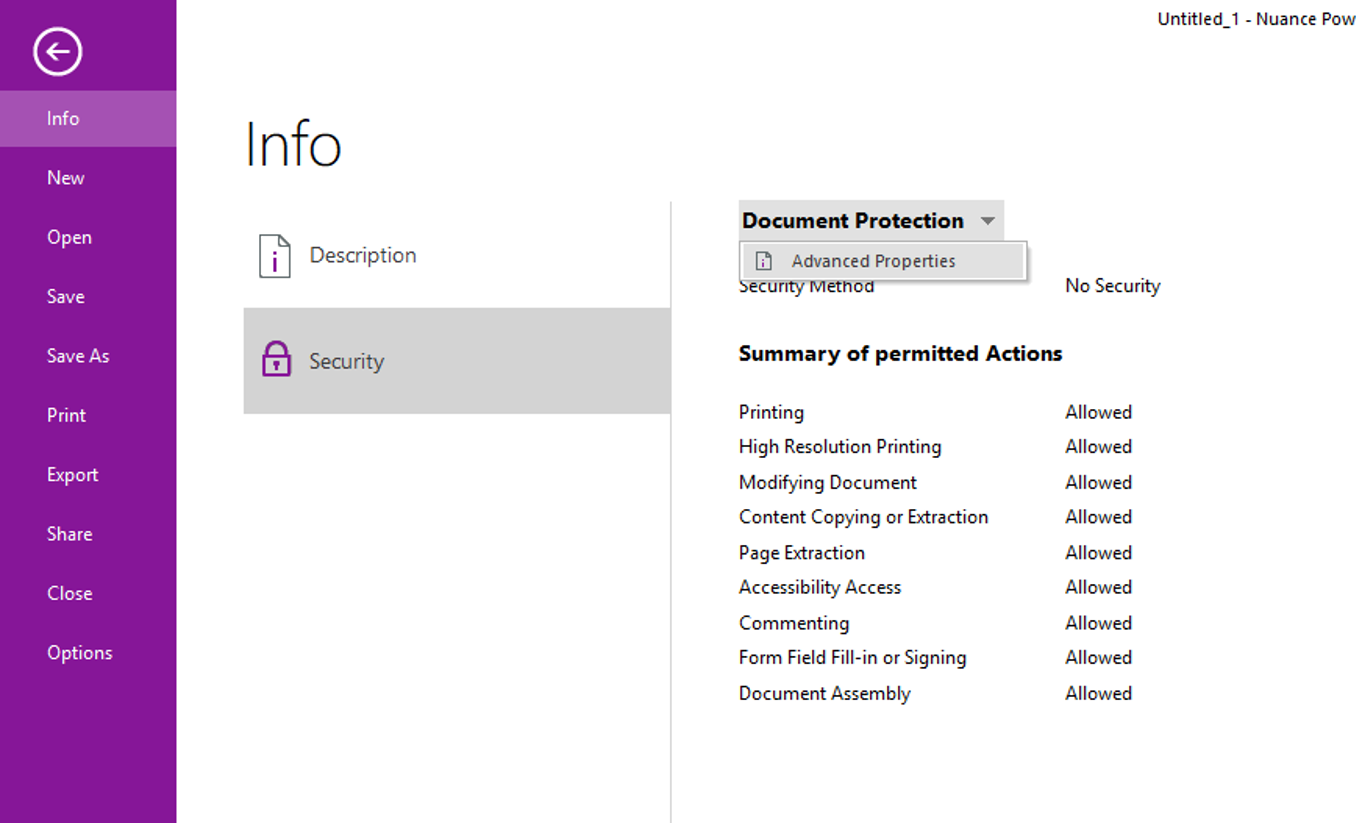Click the Security padlock icon
Viewport: 1356px width, 823px height.
275,360
